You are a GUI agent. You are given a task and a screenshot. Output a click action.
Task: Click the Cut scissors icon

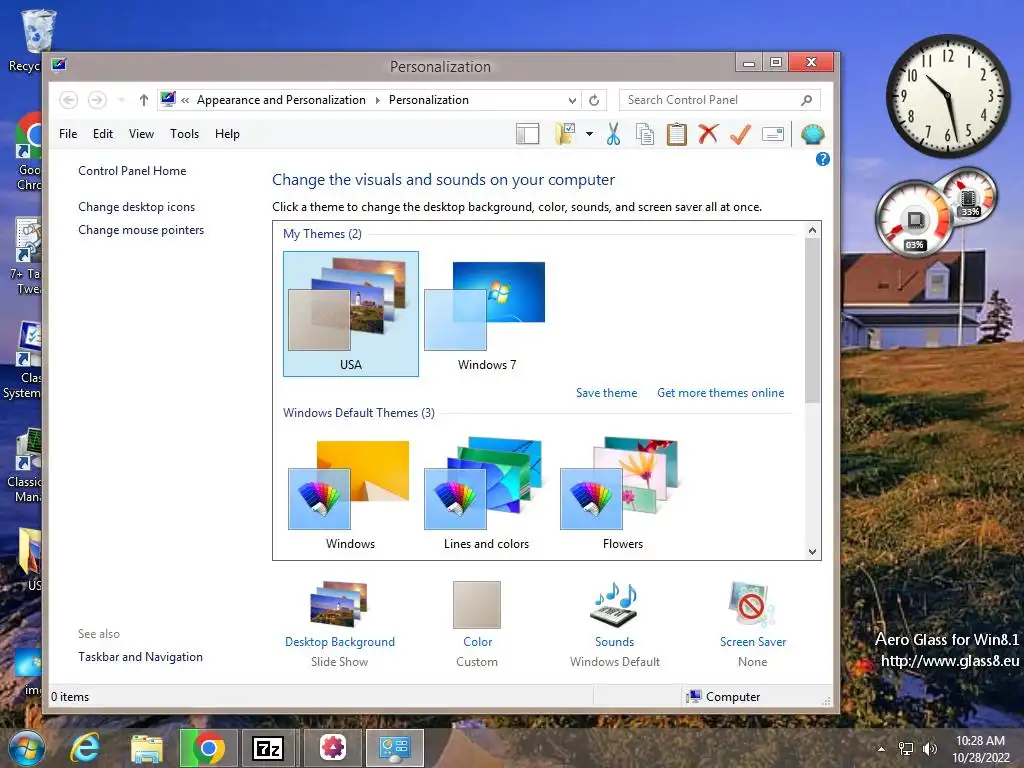coord(613,134)
